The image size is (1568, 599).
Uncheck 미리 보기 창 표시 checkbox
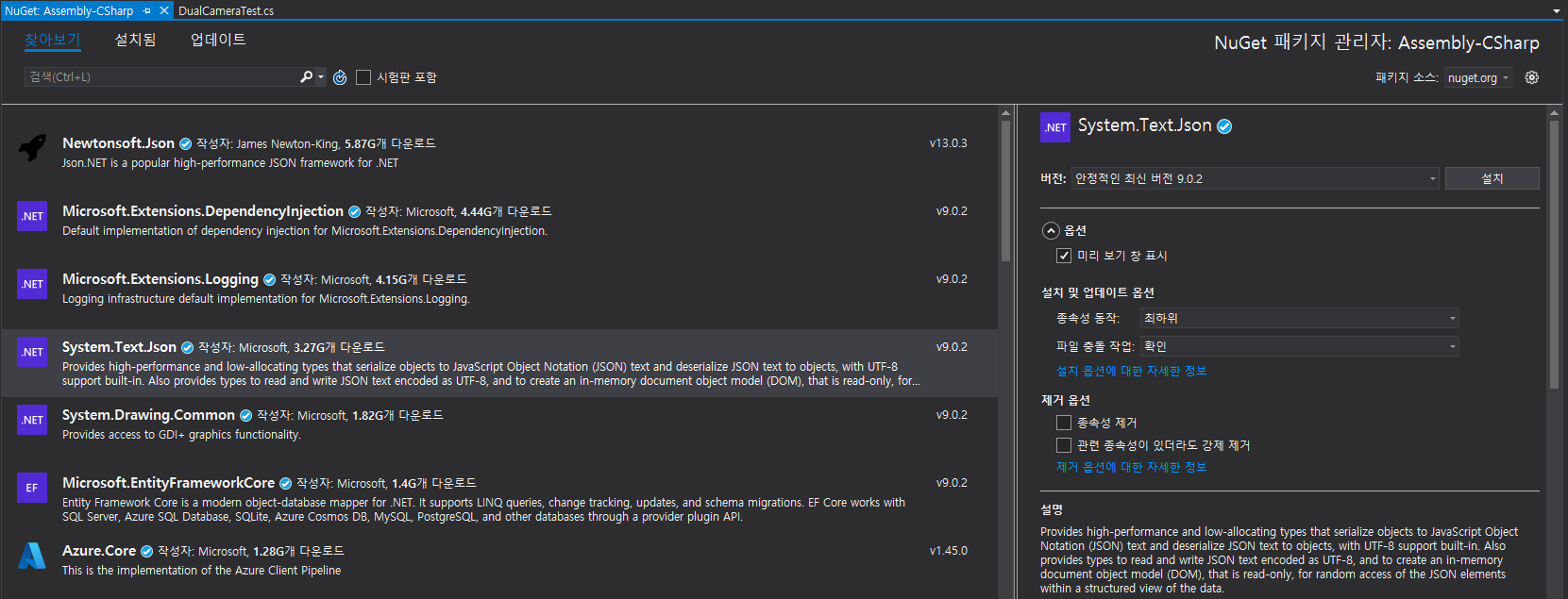(1064, 256)
